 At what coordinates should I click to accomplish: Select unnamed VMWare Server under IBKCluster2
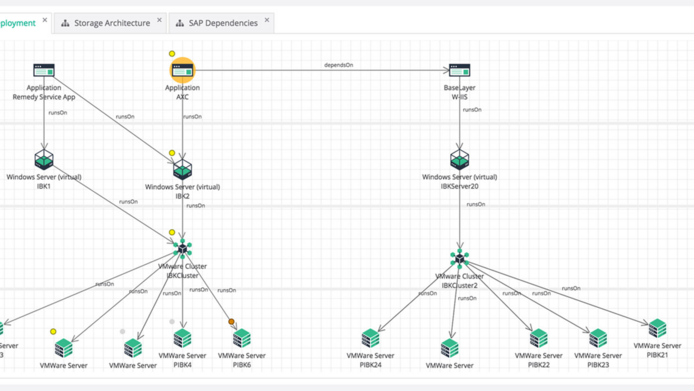(450, 348)
